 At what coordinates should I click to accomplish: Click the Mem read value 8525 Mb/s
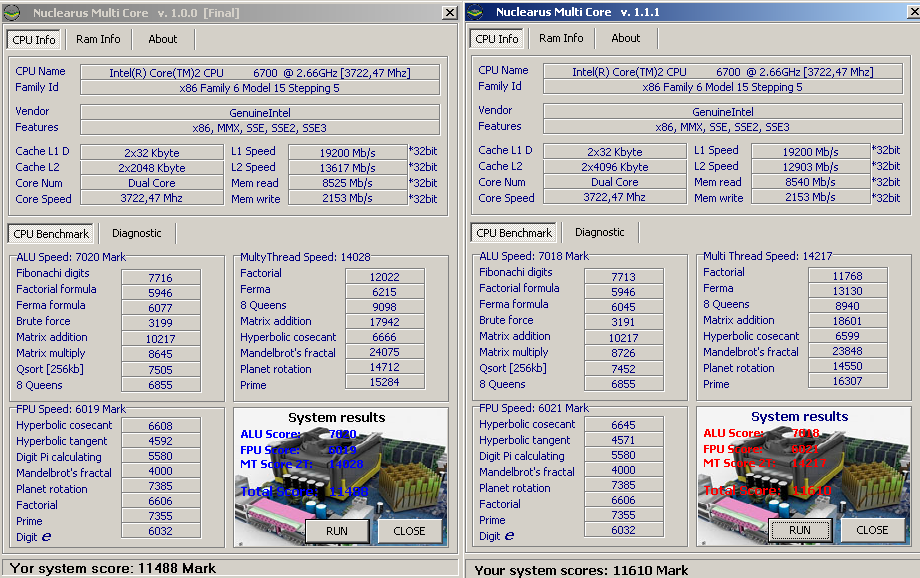[x=347, y=183]
